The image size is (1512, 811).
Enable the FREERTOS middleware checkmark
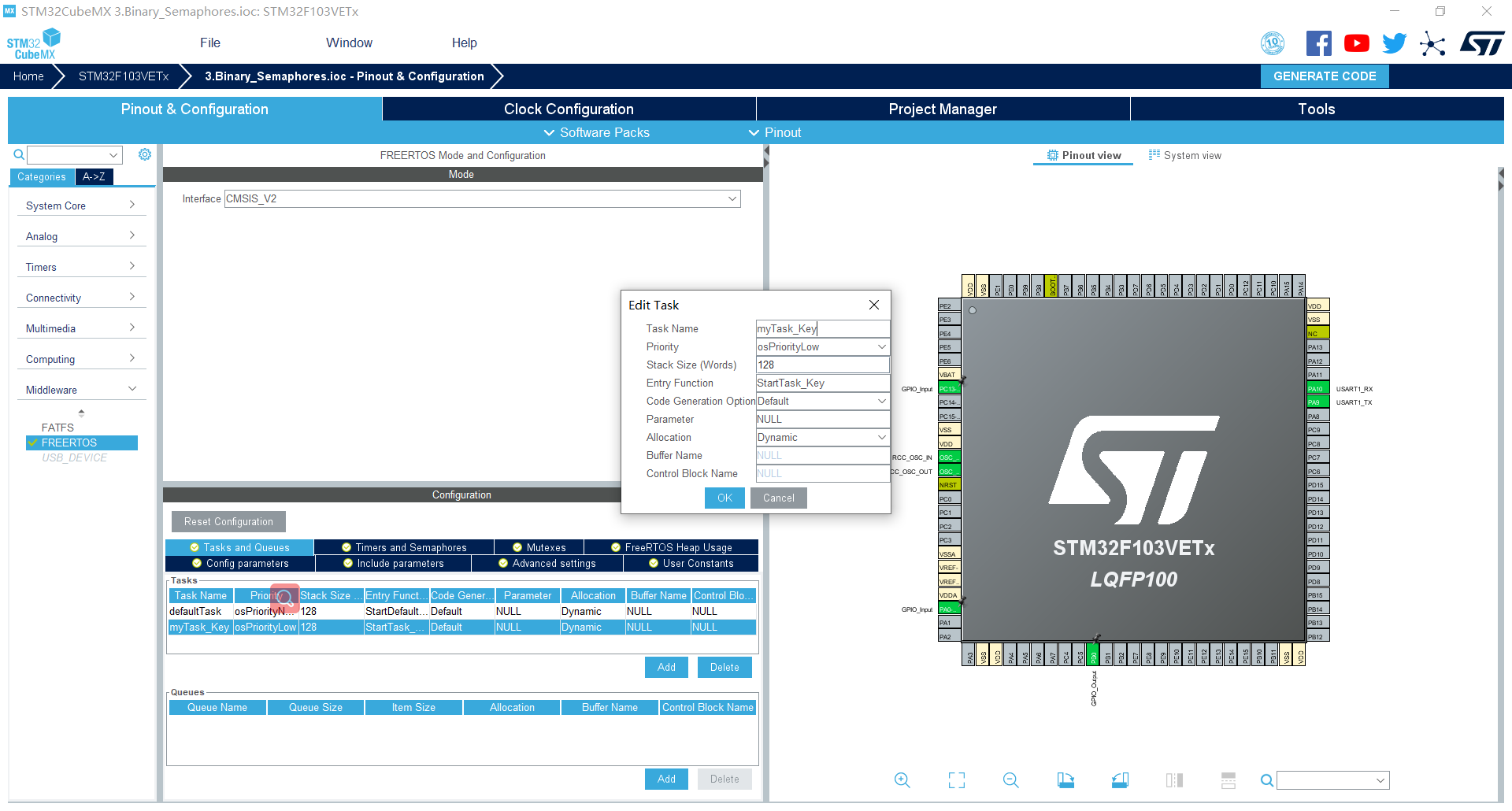(31, 443)
